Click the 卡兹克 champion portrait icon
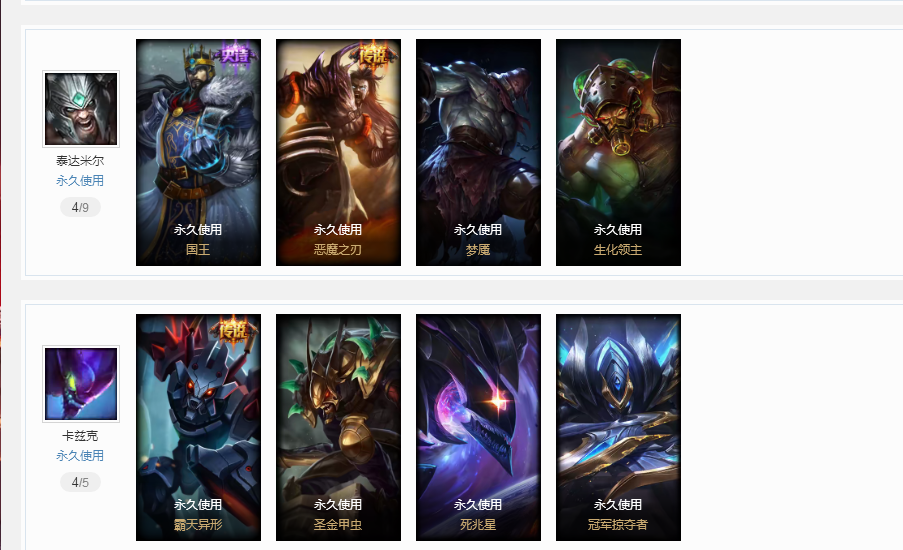The image size is (903, 550). [x=81, y=384]
